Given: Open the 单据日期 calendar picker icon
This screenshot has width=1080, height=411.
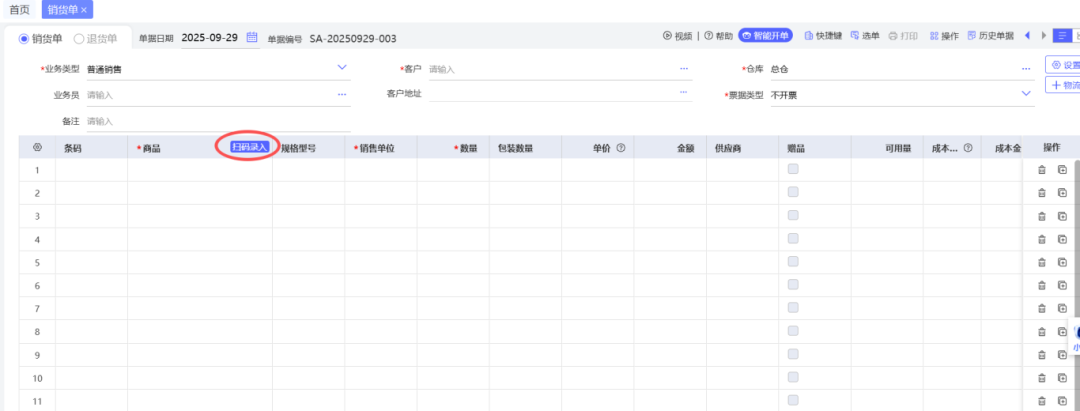Looking at the screenshot, I should [x=252, y=38].
